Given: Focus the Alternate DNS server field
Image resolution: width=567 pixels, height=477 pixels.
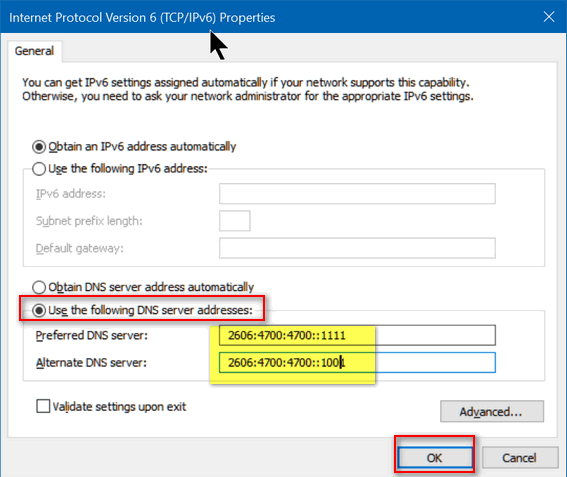Looking at the screenshot, I should [x=357, y=362].
